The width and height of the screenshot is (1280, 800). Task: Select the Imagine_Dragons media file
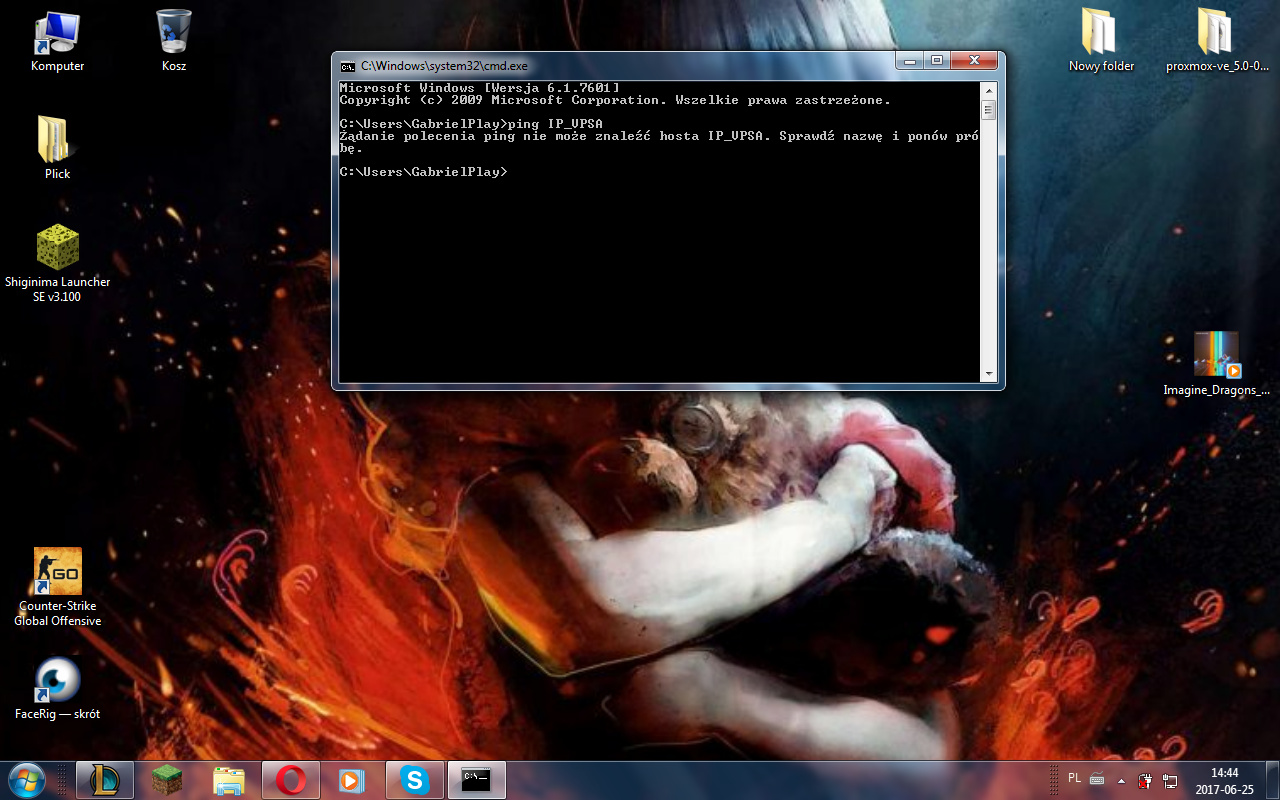pos(1216,355)
